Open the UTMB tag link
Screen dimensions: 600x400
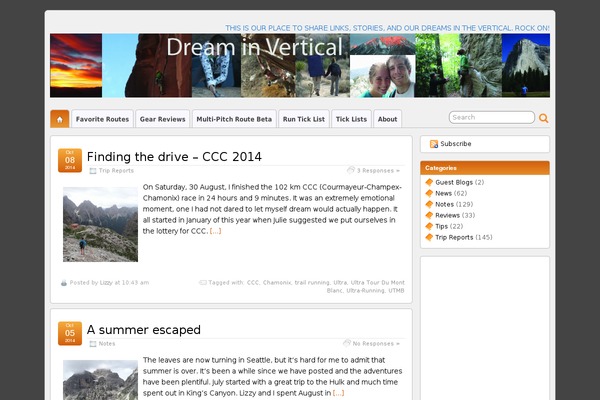396,291
